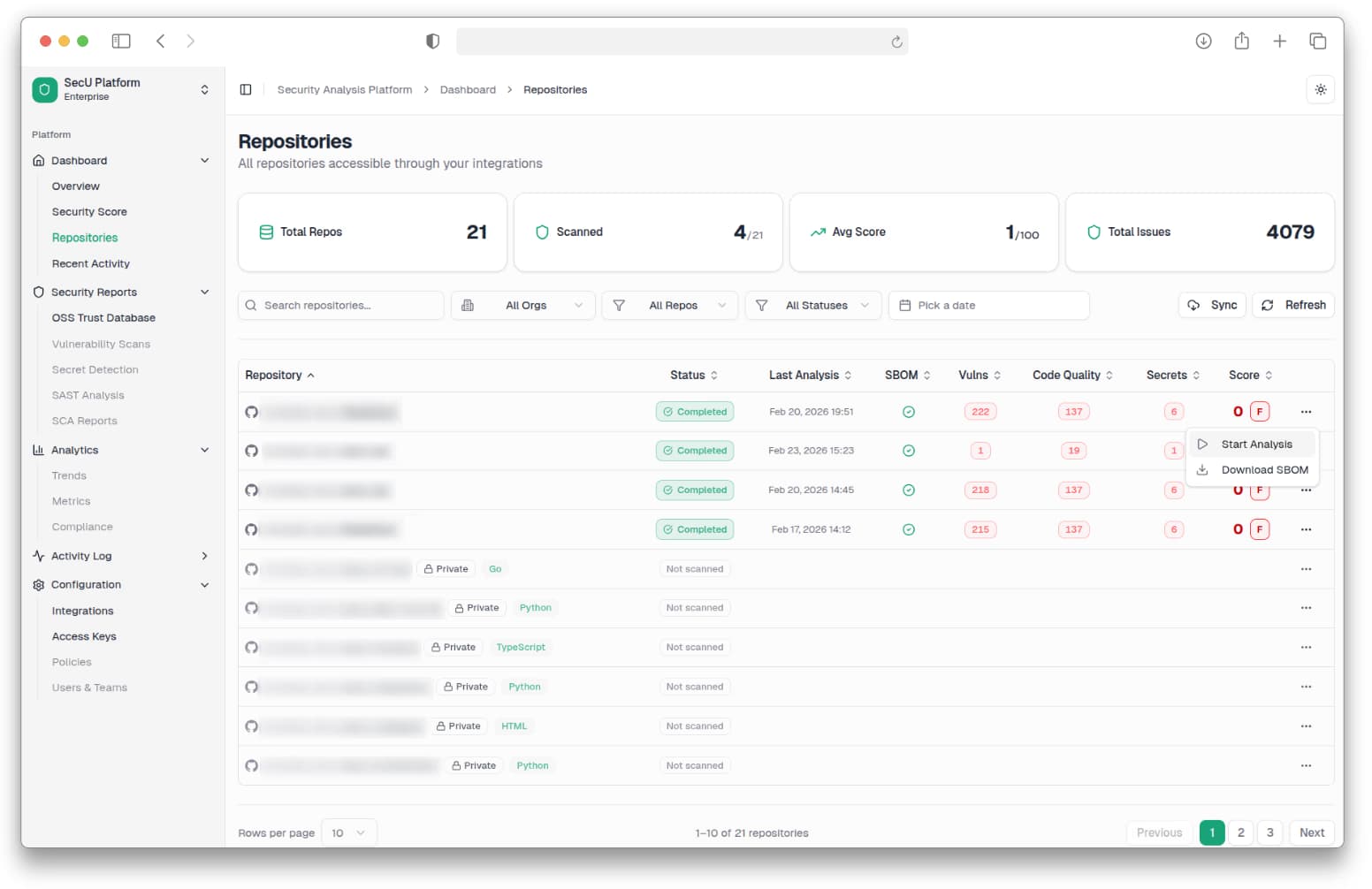Click the Activity Log pulse icon

[38, 556]
